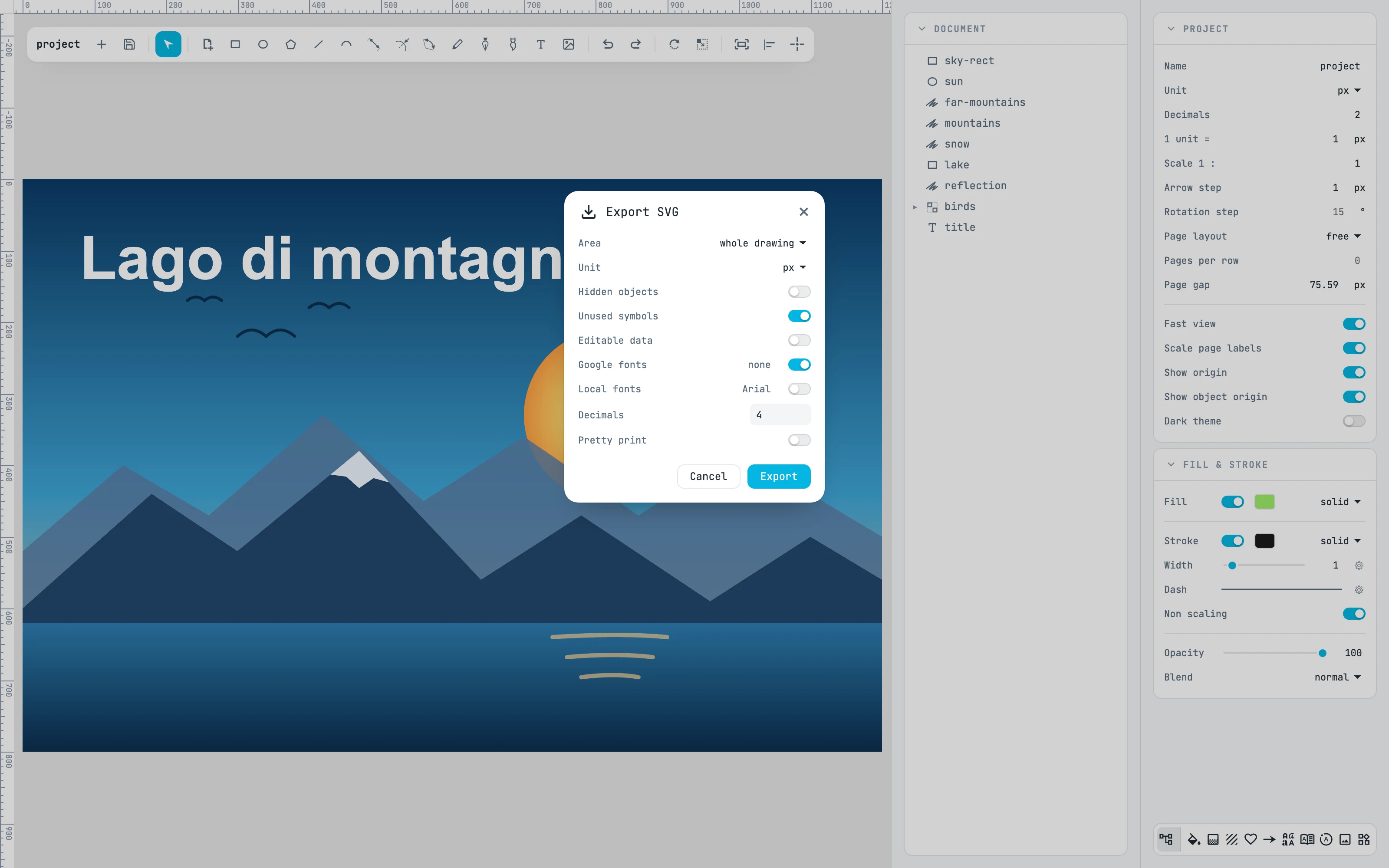This screenshot has height=868, width=1389.
Task: Close the Export SVG dialog
Action: point(803,212)
